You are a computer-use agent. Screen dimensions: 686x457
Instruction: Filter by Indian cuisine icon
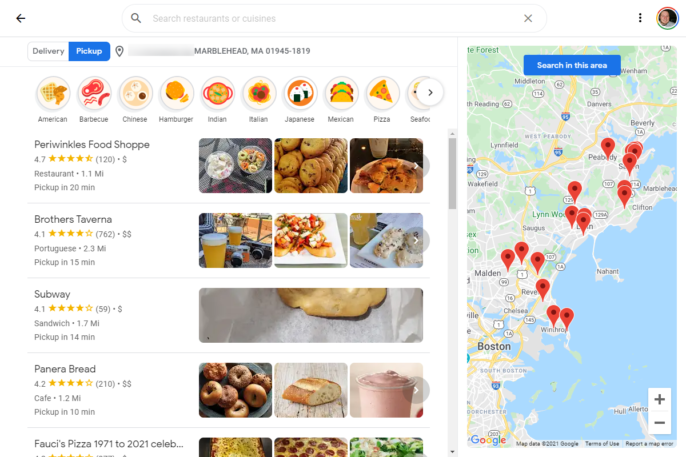(x=217, y=93)
